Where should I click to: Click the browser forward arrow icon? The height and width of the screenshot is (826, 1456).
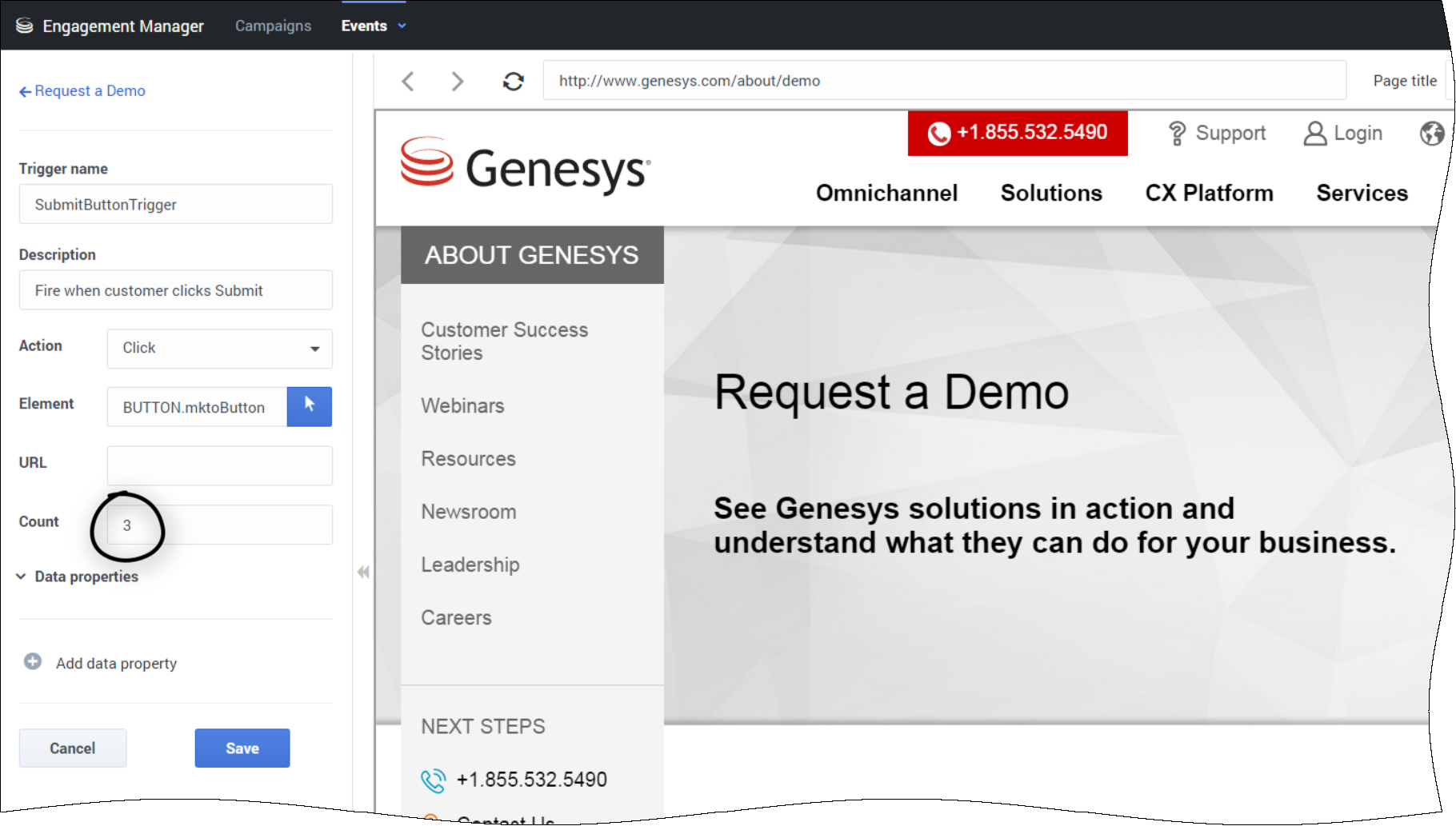[457, 81]
